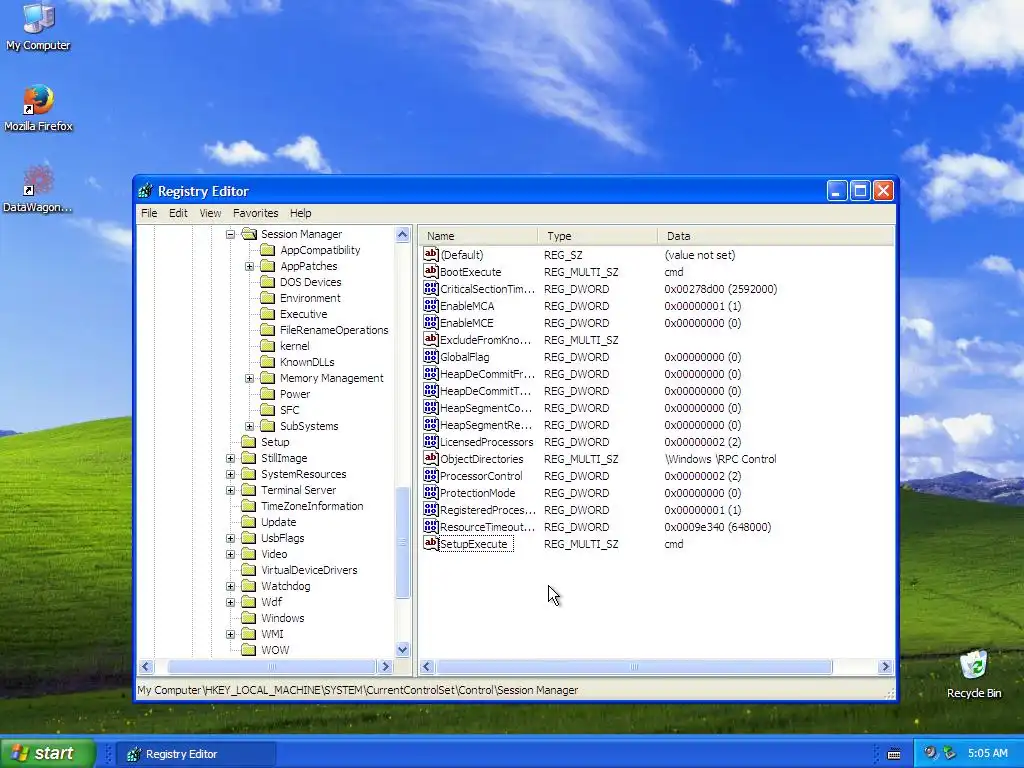Open the Mozilla Firefox desktop shortcut
The height and width of the screenshot is (768, 1024).
pos(38,108)
